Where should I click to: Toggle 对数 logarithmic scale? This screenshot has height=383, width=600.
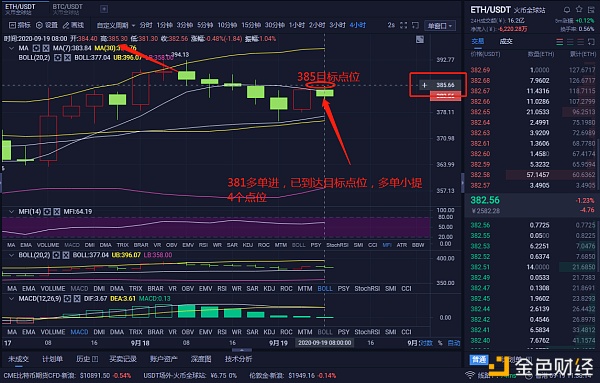(x=426, y=343)
